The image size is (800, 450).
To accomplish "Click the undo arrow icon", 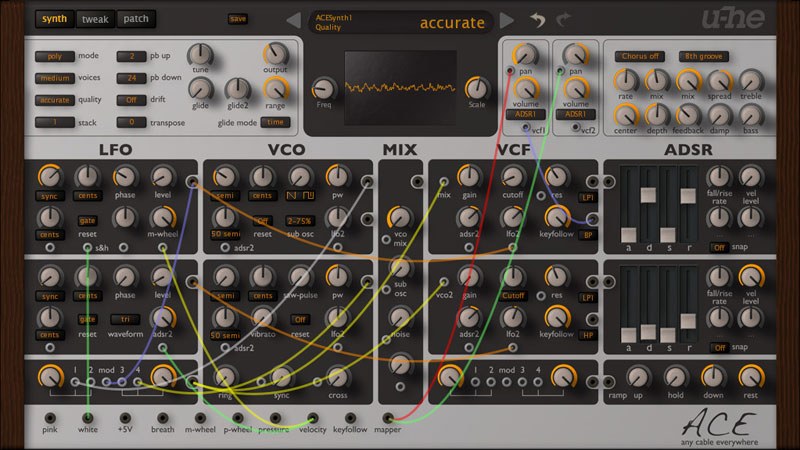I will (x=537, y=19).
